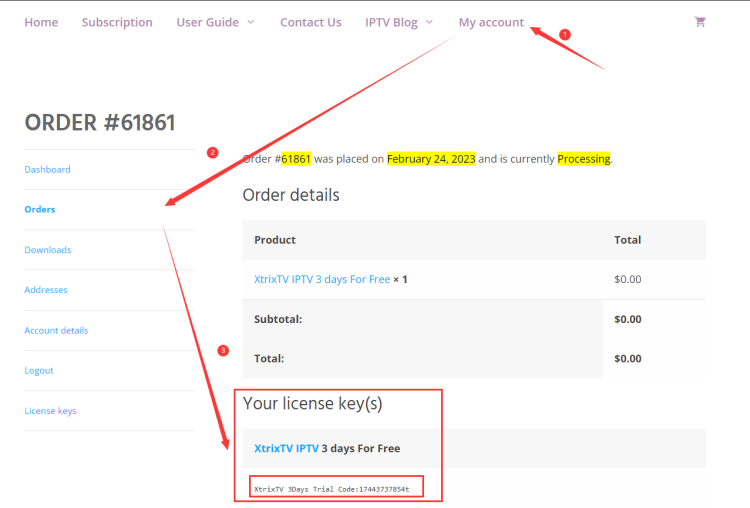Open the License keys sidebar link
This screenshot has width=750, height=508.
50,411
